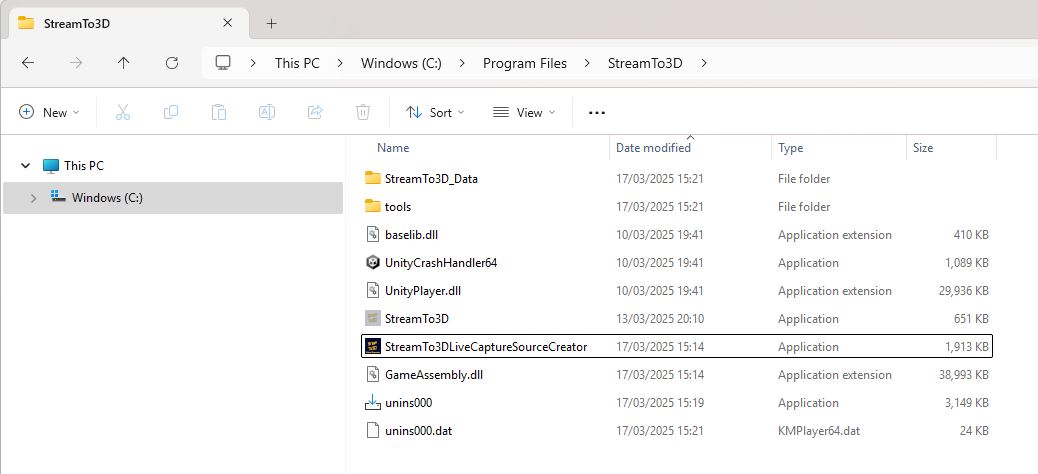The height and width of the screenshot is (474, 1038).
Task: Click the Delete trash icon
Action: point(363,113)
